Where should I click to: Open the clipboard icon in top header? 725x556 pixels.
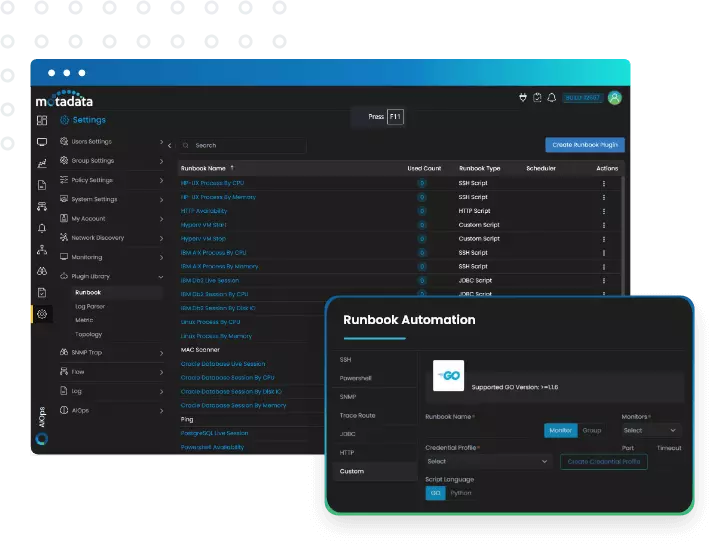[537, 98]
